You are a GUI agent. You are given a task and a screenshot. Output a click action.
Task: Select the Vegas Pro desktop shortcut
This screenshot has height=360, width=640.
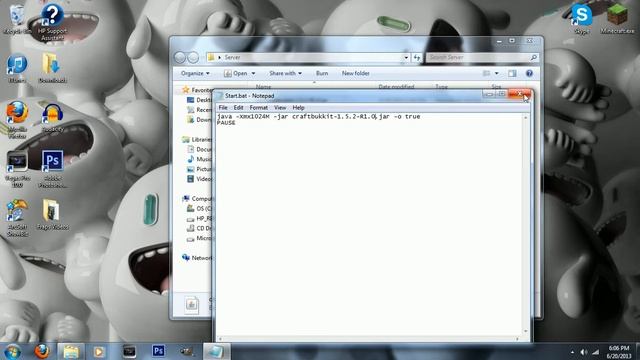point(17,169)
